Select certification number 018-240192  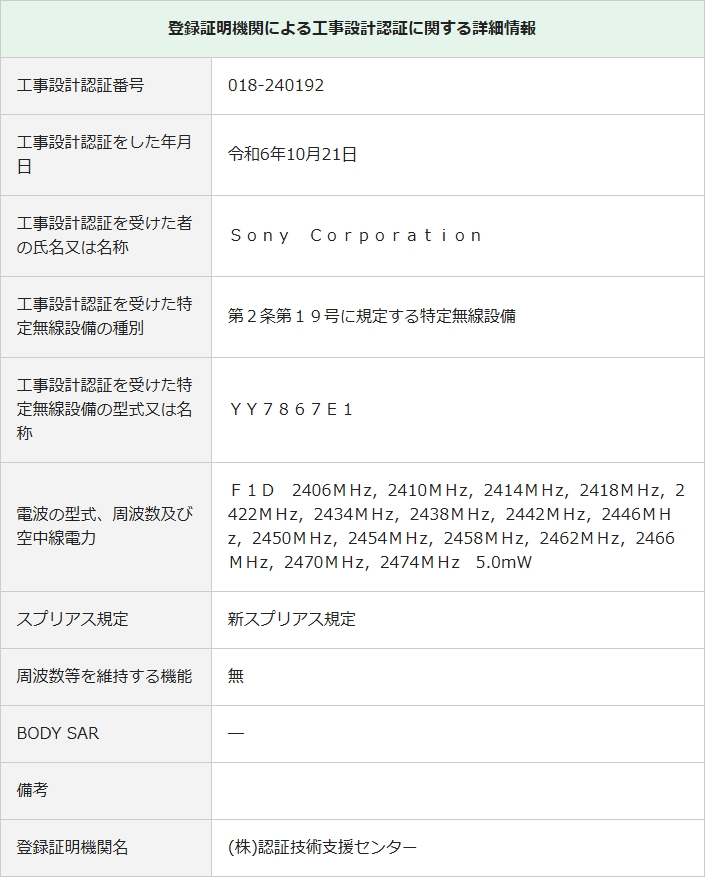[276, 86]
